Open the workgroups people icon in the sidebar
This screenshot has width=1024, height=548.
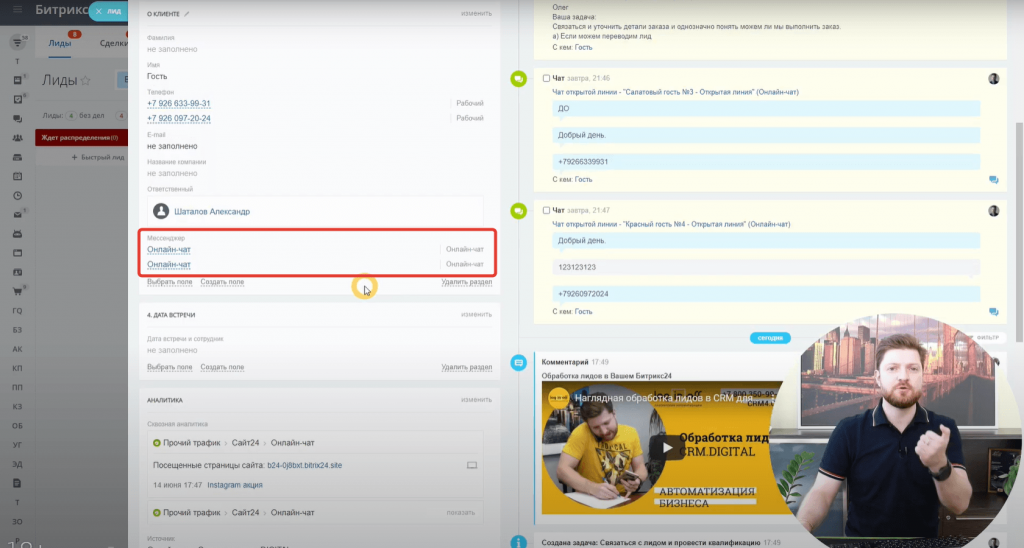pyautogui.click(x=18, y=138)
